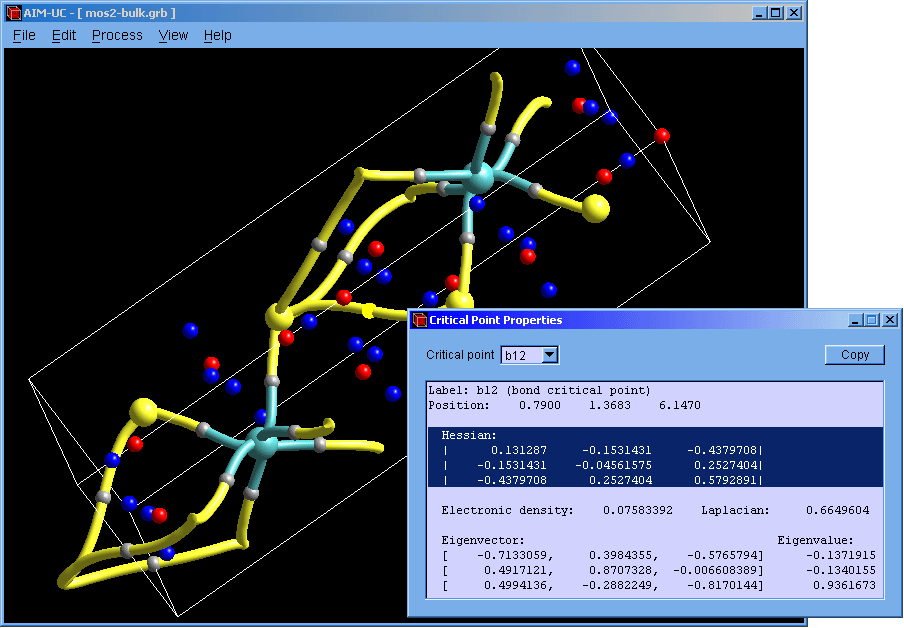Click the Critical Point Properties title bar

tap(650, 320)
